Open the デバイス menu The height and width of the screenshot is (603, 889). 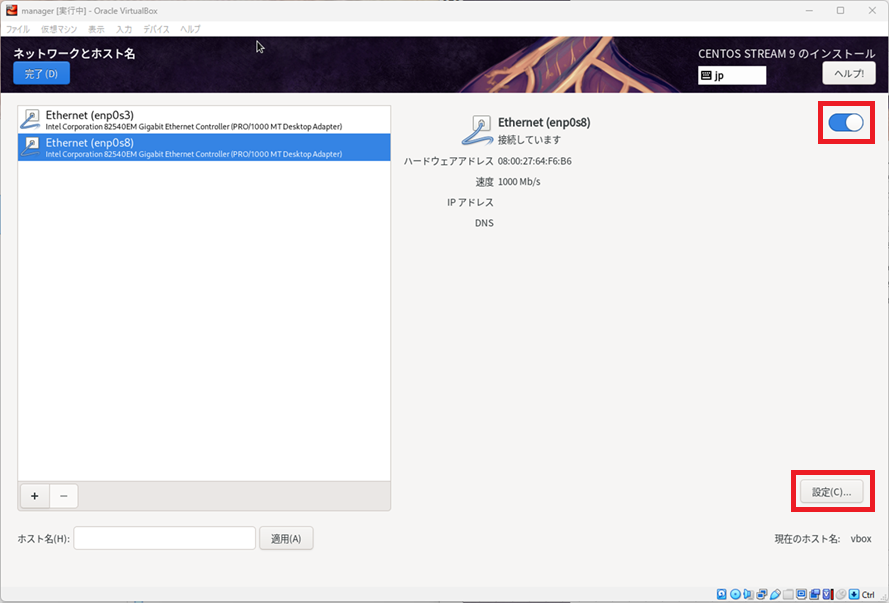[x=156, y=29]
